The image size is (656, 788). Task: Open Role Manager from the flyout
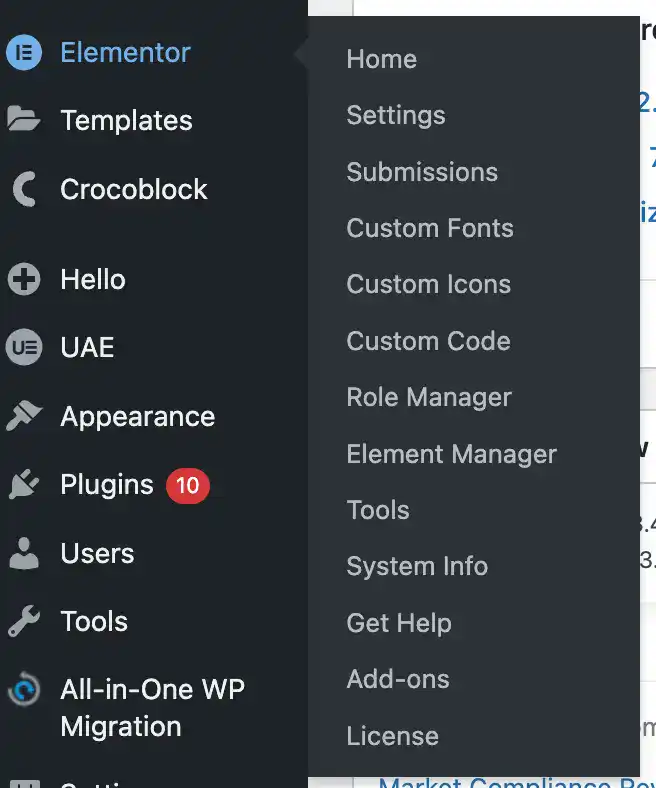(429, 398)
